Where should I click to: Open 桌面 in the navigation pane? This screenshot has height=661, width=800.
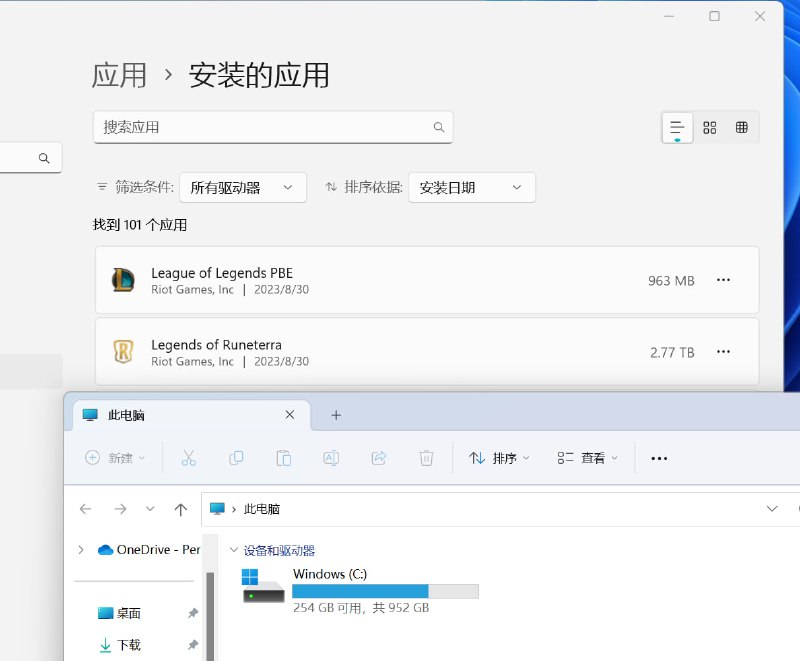pos(129,613)
